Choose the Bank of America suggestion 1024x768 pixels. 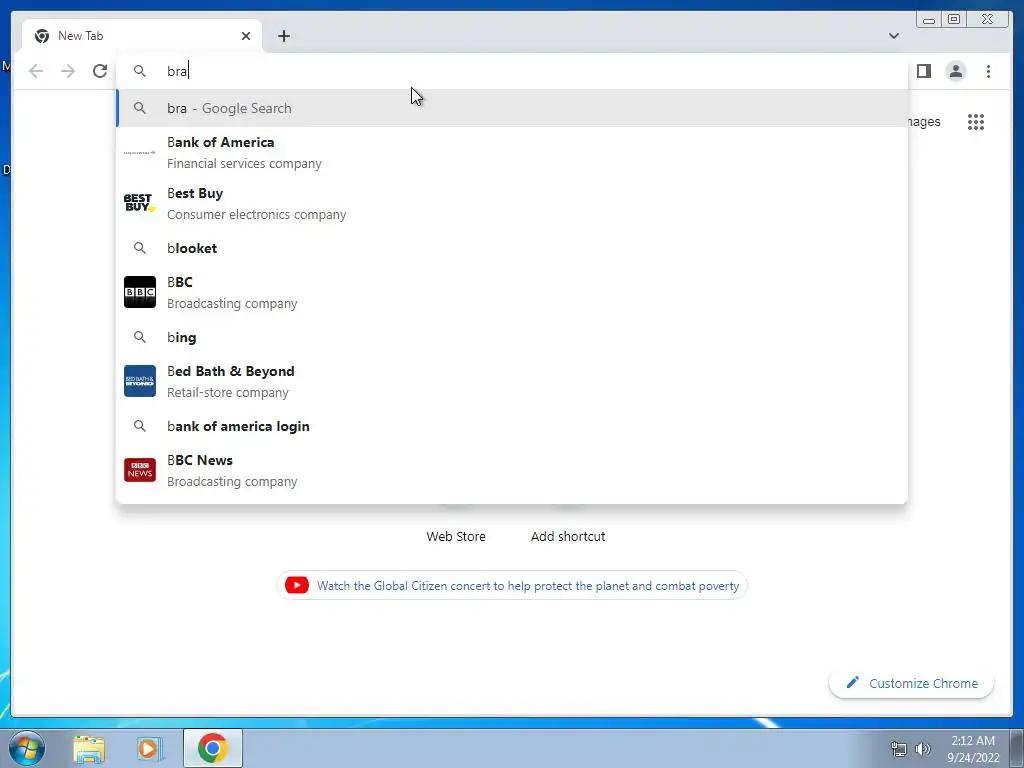(512, 153)
